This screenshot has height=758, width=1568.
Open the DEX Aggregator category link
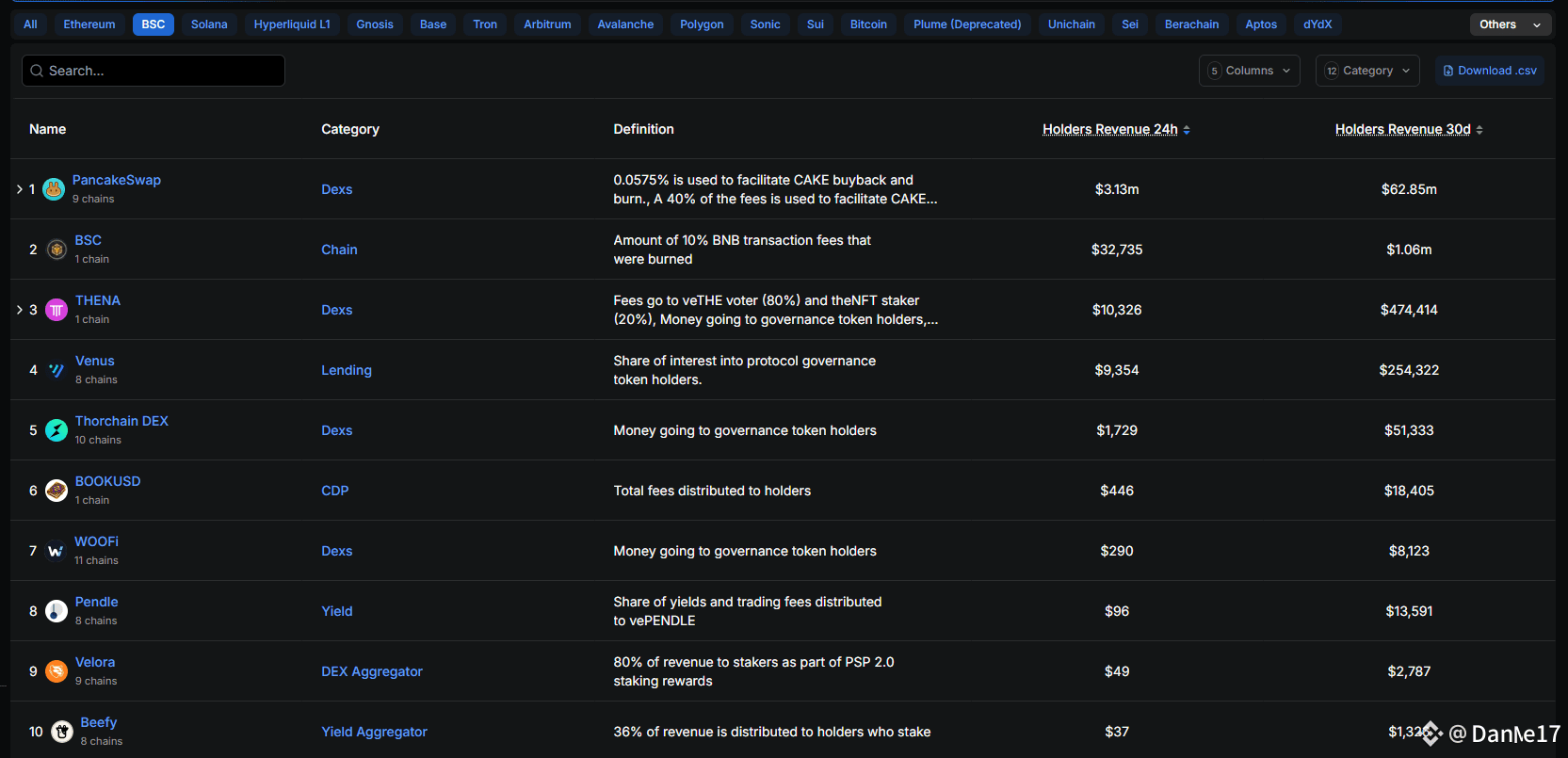(372, 671)
